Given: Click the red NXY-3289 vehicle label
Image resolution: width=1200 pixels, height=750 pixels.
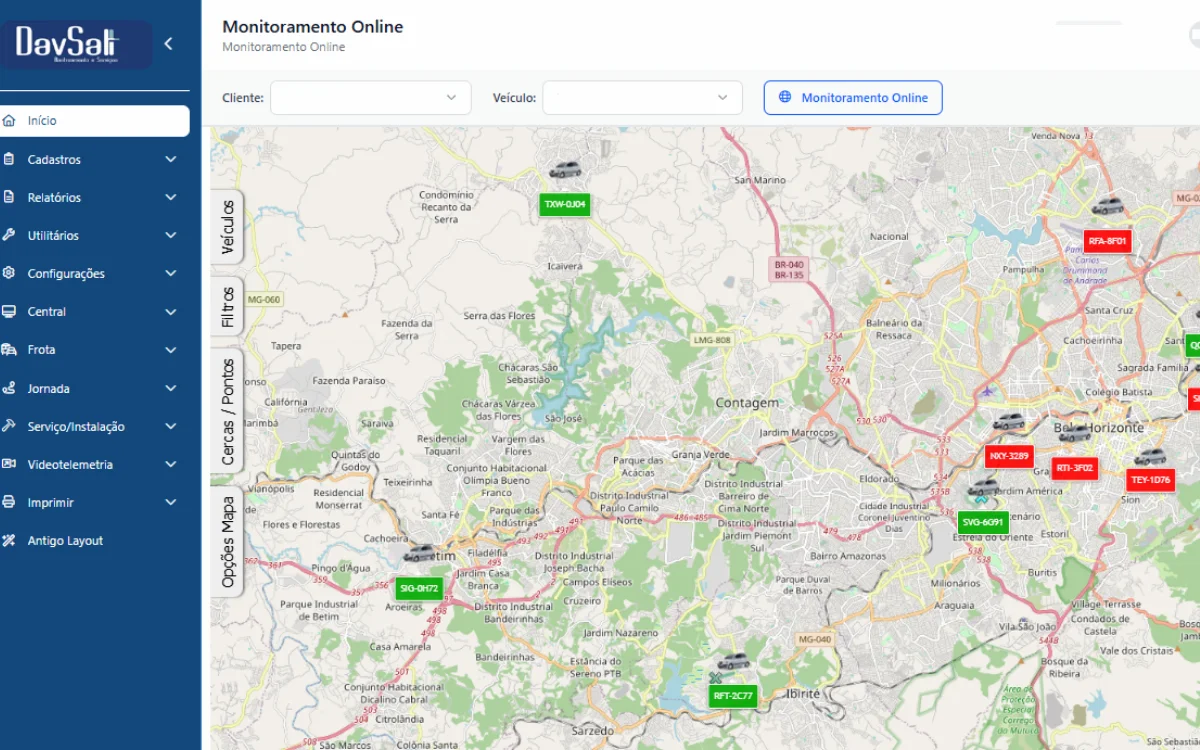Looking at the screenshot, I should pos(1009,456).
